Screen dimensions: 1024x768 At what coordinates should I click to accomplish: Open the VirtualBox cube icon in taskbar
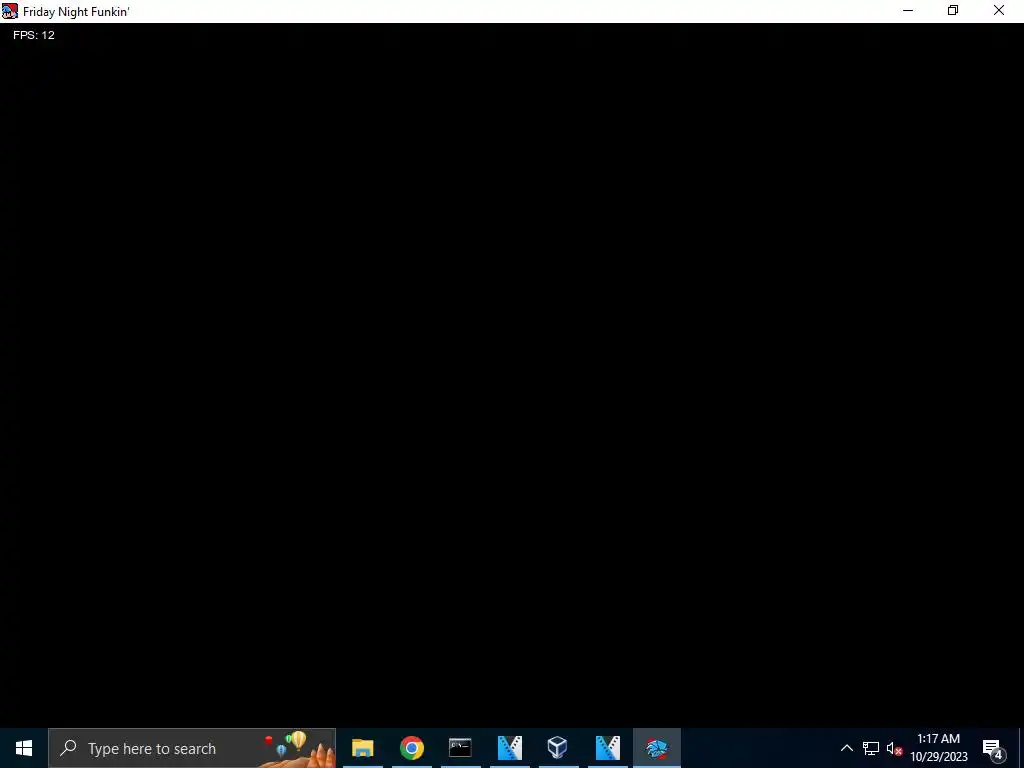[558, 748]
